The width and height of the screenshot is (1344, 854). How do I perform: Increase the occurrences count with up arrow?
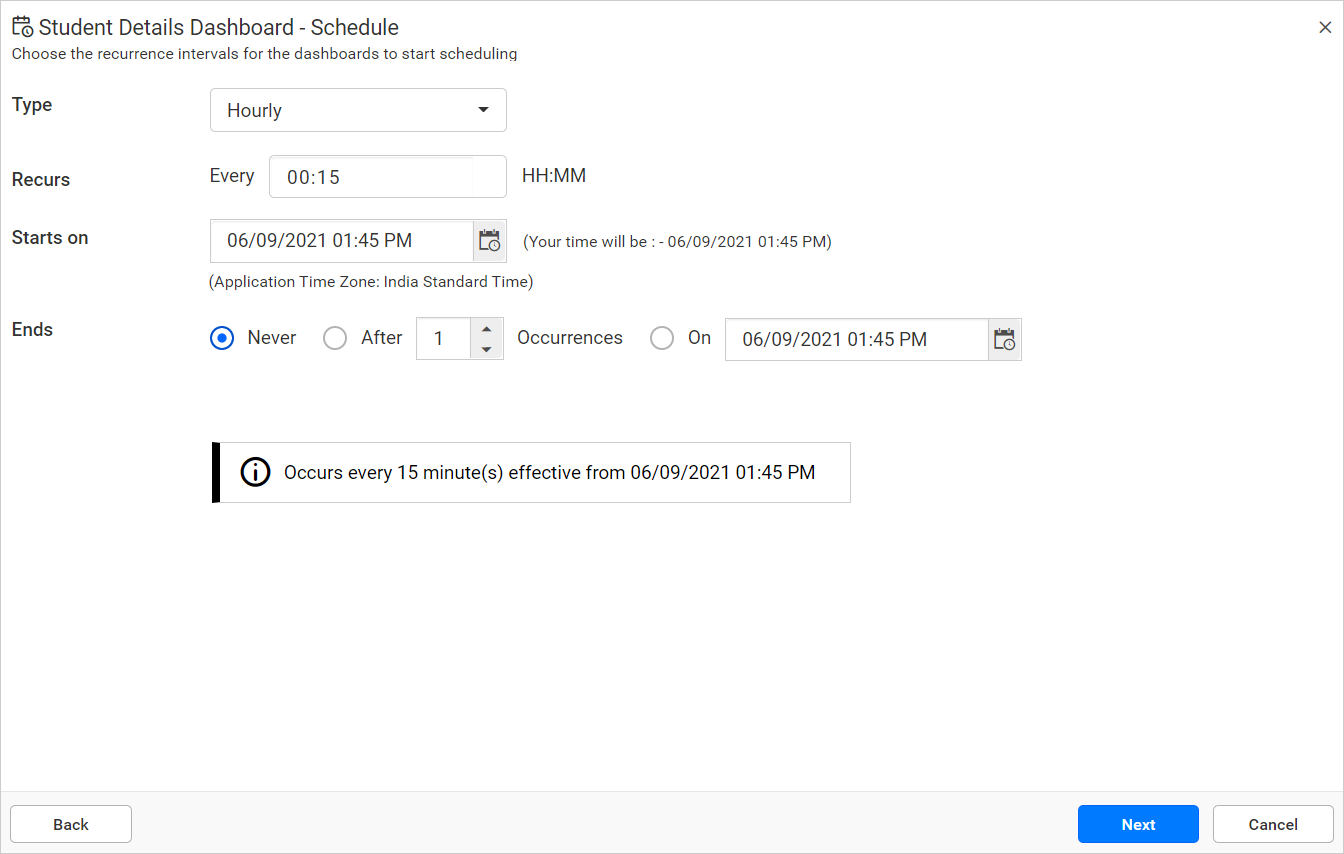coord(486,329)
